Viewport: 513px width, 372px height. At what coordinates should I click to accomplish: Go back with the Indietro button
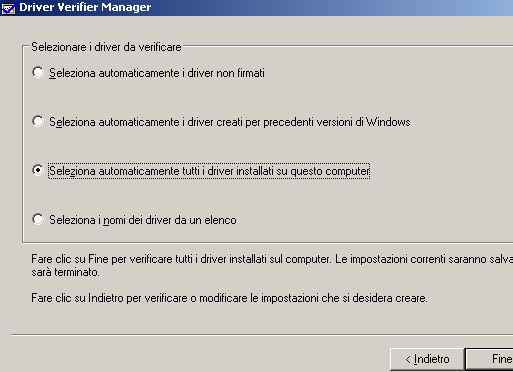(x=427, y=359)
